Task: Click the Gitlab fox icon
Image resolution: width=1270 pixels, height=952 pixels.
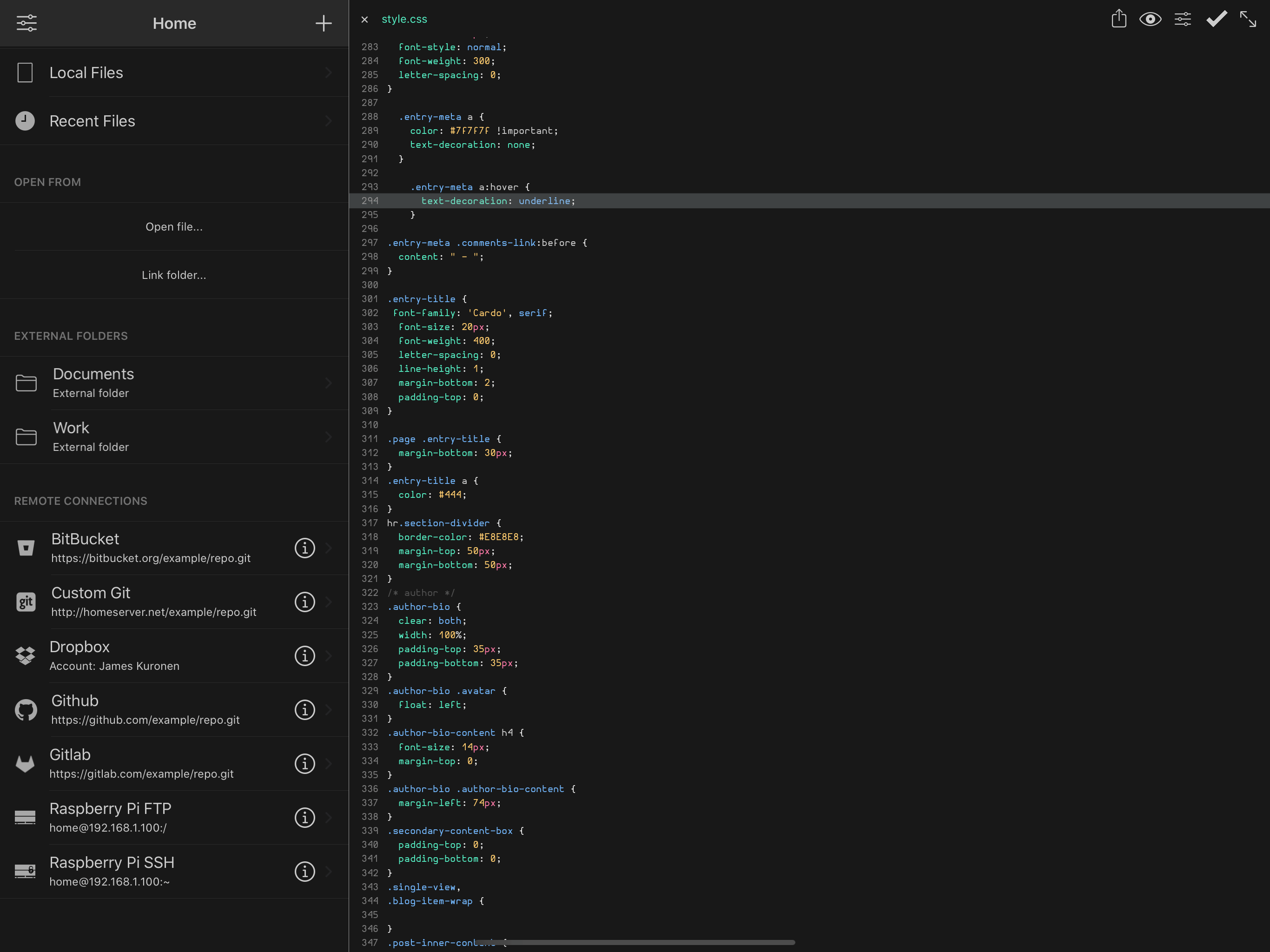Action: pyautogui.click(x=25, y=764)
